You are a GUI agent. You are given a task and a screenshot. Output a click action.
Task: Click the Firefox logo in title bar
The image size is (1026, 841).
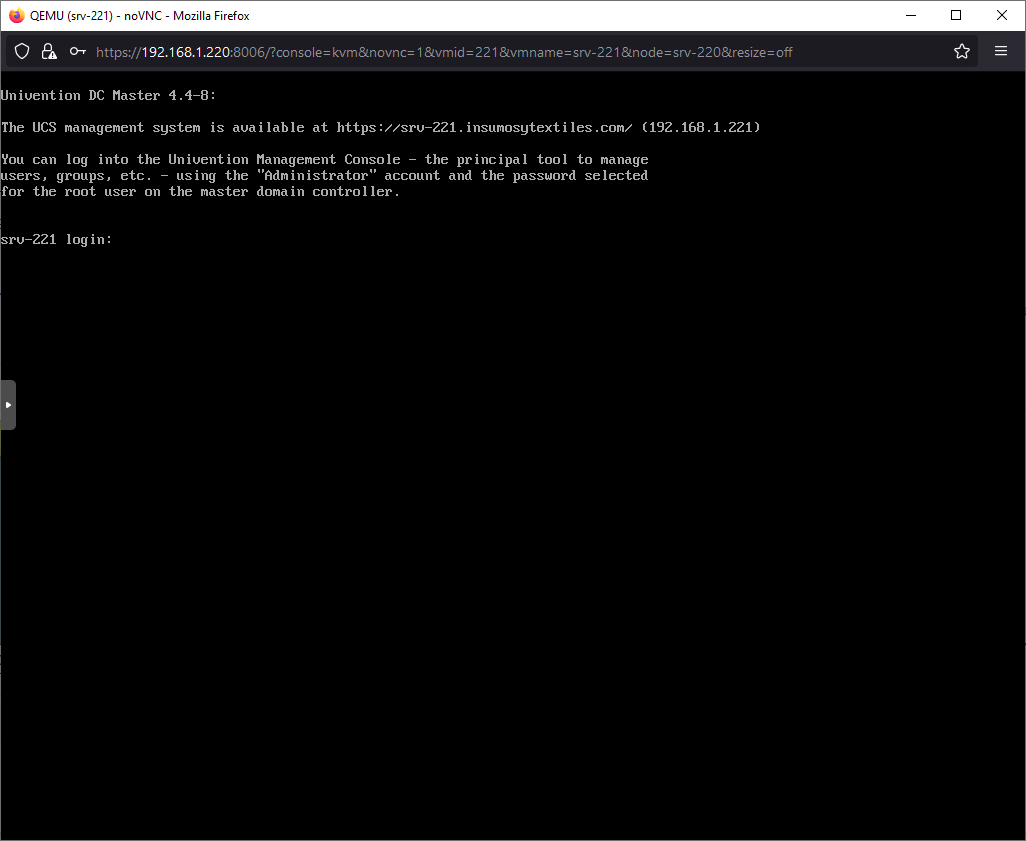pos(16,16)
